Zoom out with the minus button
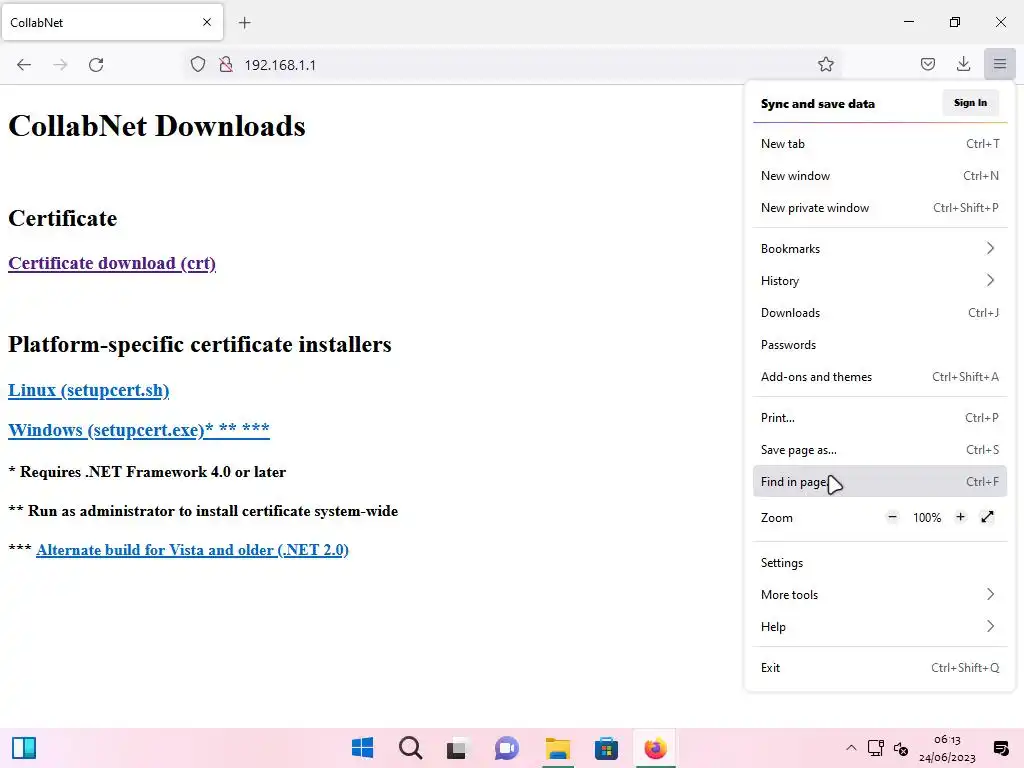Screen dimensions: 1024x768 (x=892, y=517)
